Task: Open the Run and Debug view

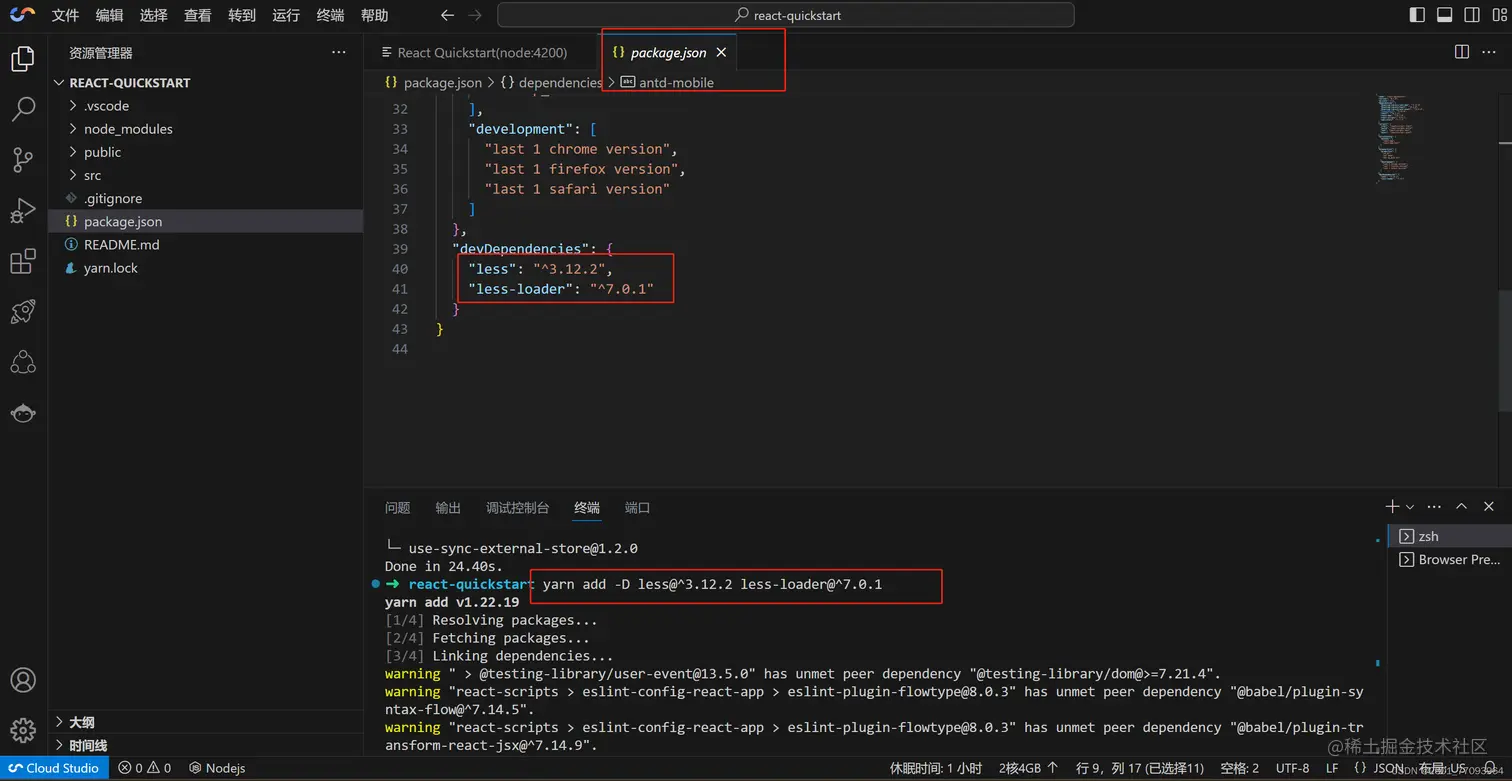Action: [22, 211]
